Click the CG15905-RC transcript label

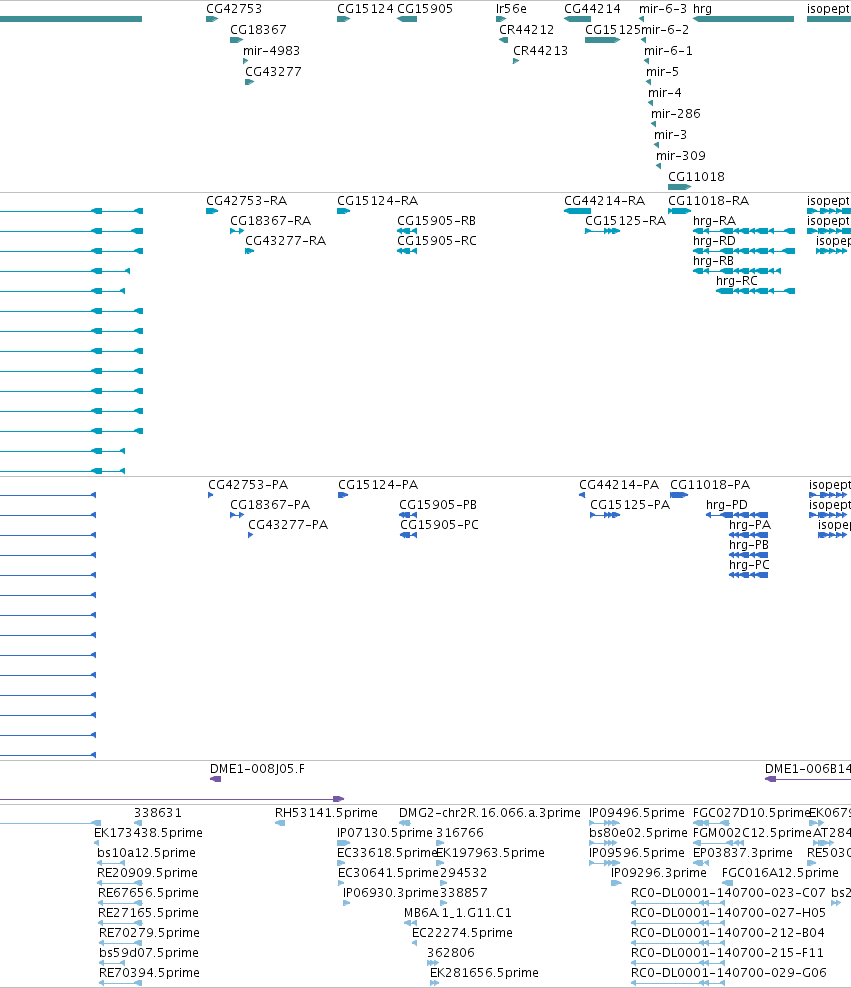[437, 241]
